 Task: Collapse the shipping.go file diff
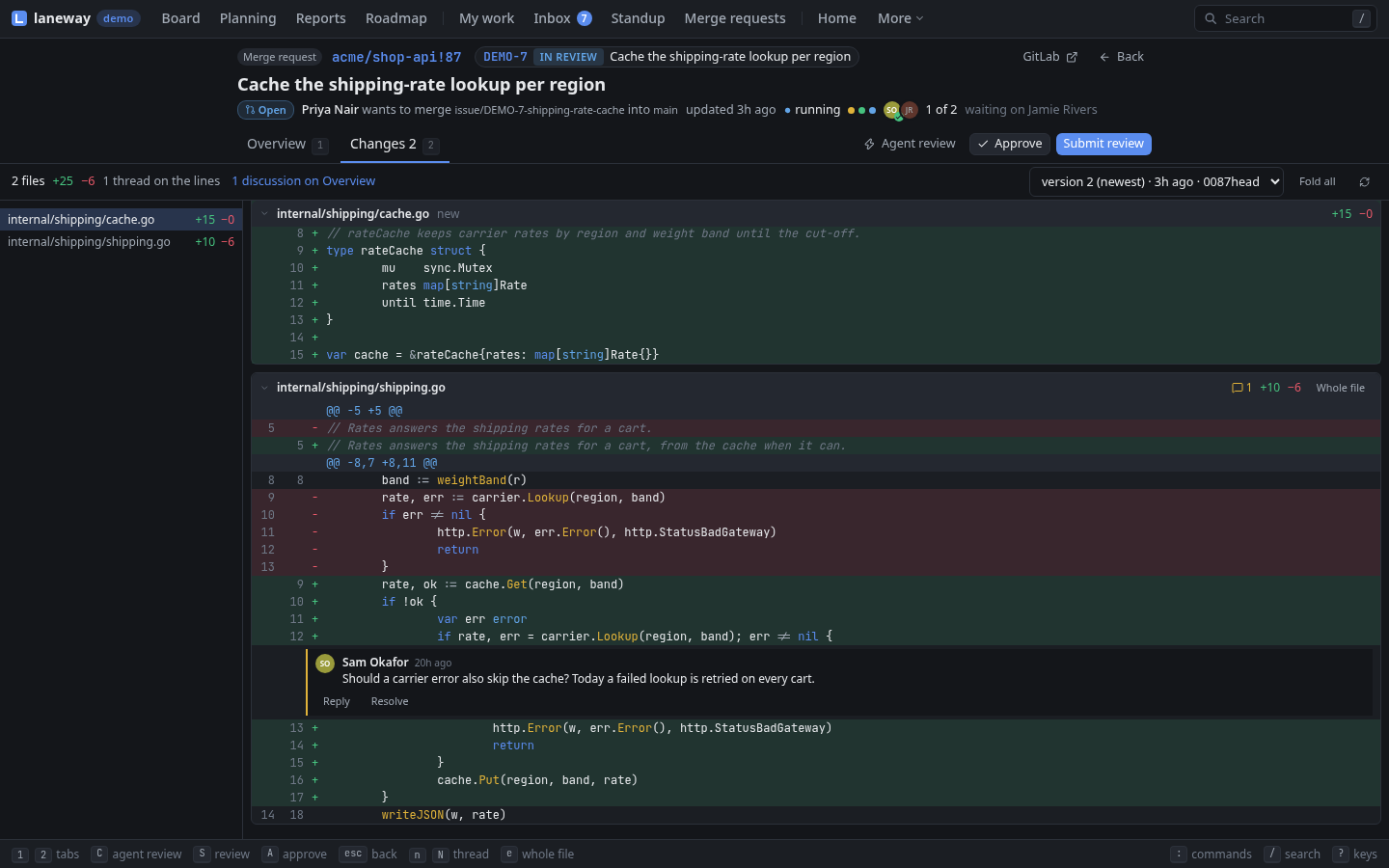264,388
